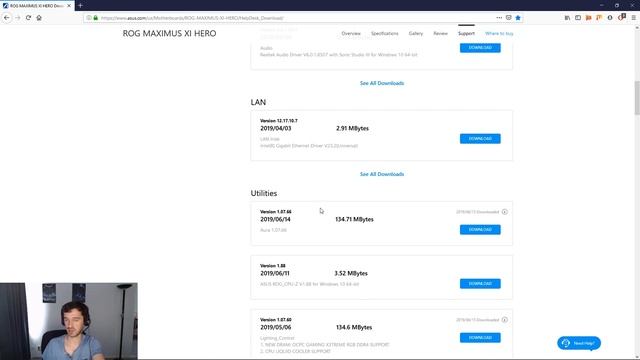
Task: Download Aura utility version 1.07.66
Action: coord(480,230)
